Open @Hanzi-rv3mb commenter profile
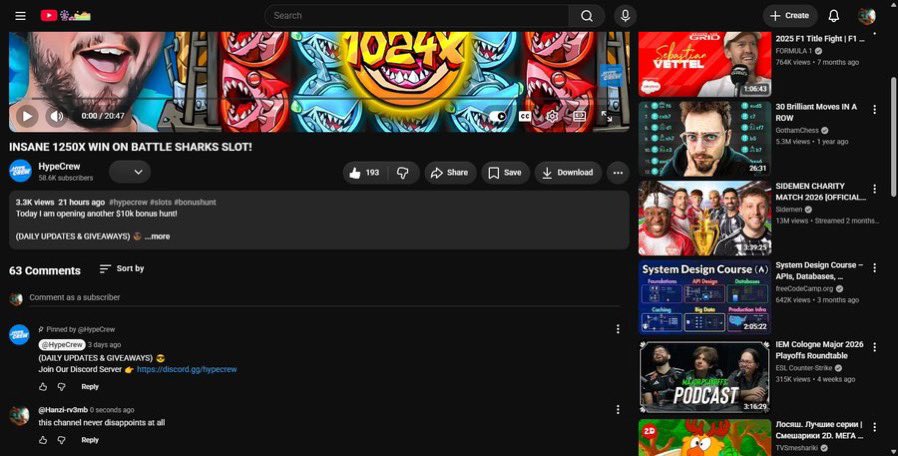Image resolution: width=898 pixels, height=456 pixels. pos(63,410)
